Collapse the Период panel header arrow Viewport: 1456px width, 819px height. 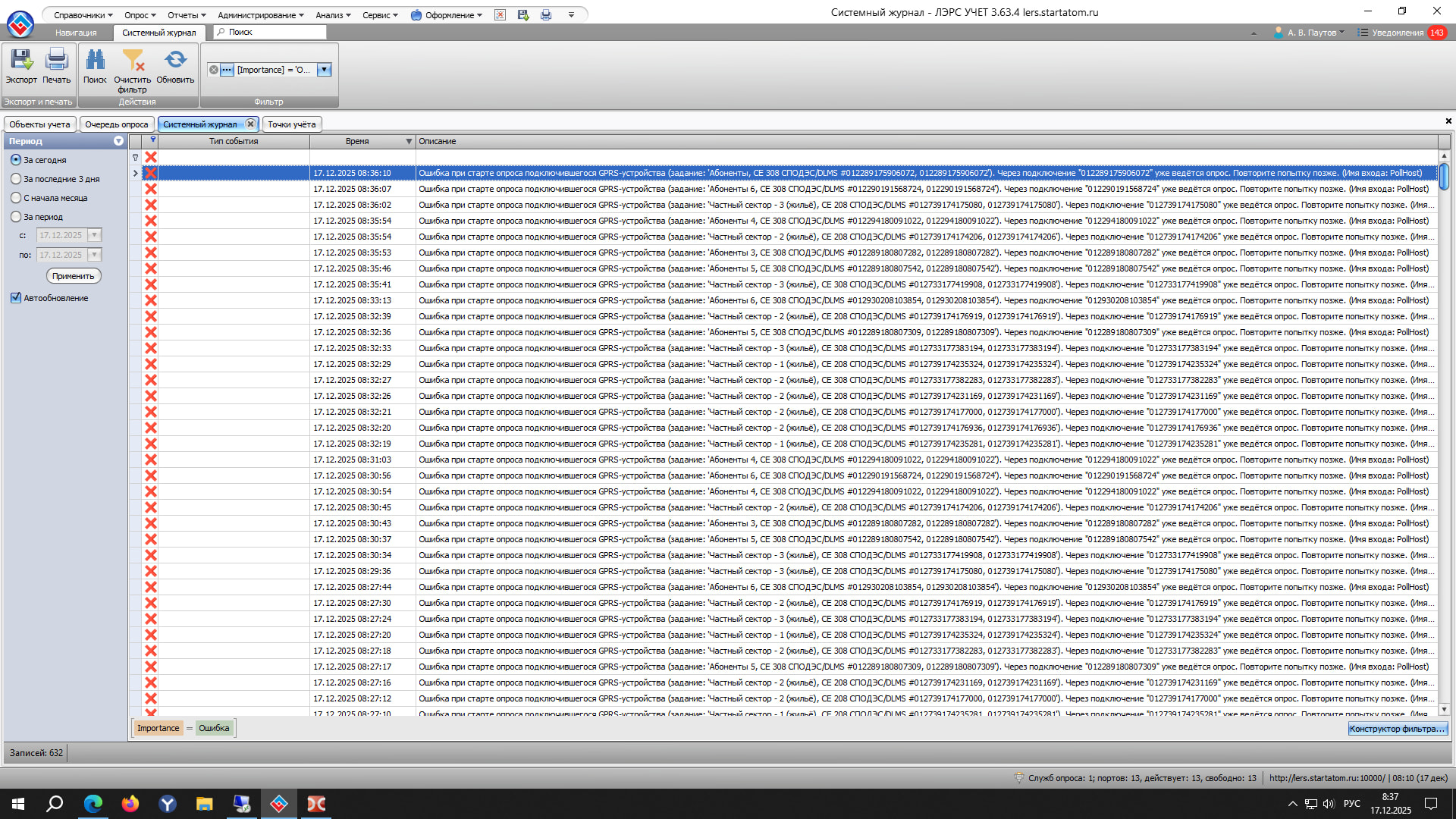(118, 141)
